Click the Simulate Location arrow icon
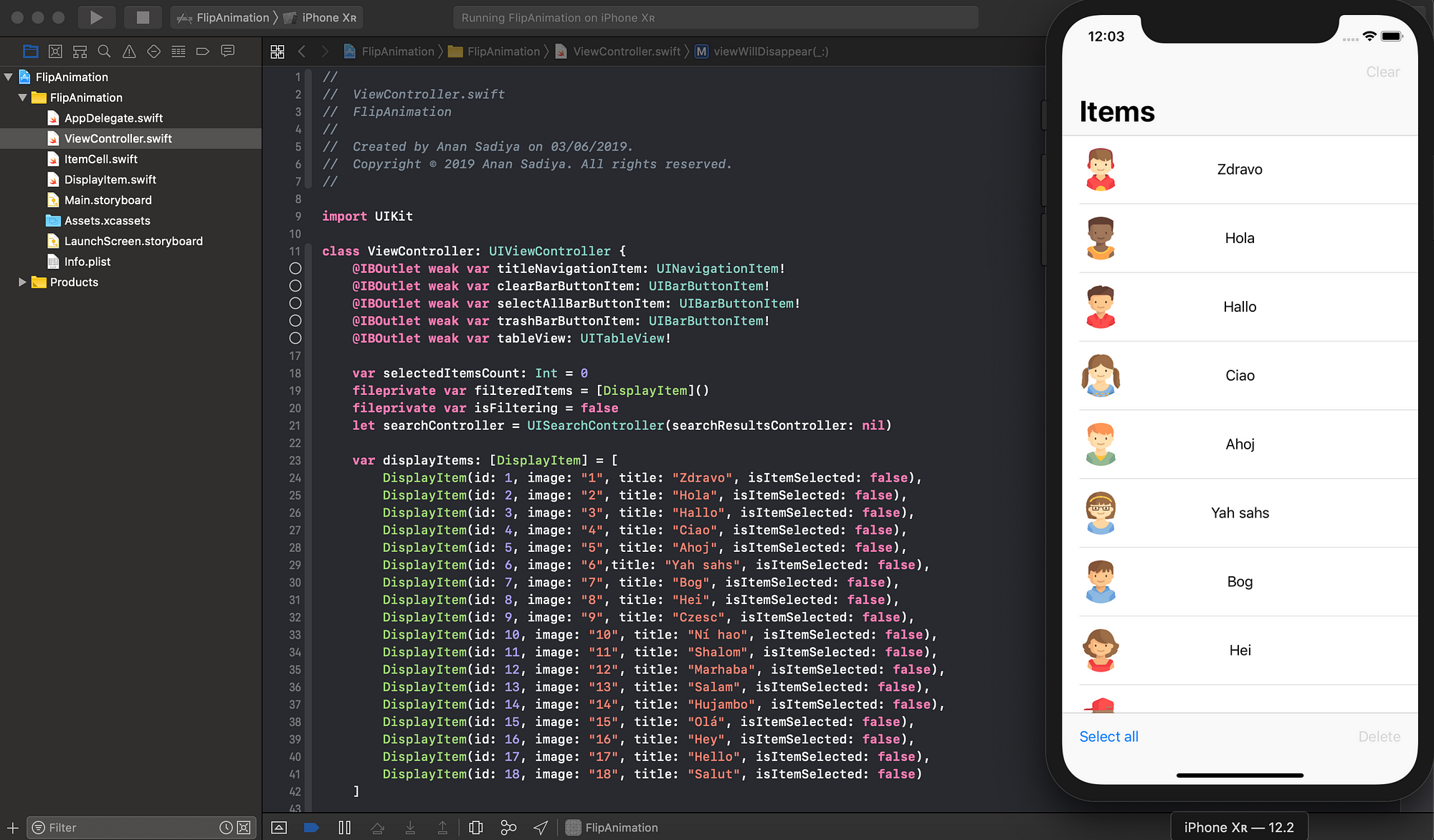The height and width of the screenshot is (840, 1434). [541, 828]
